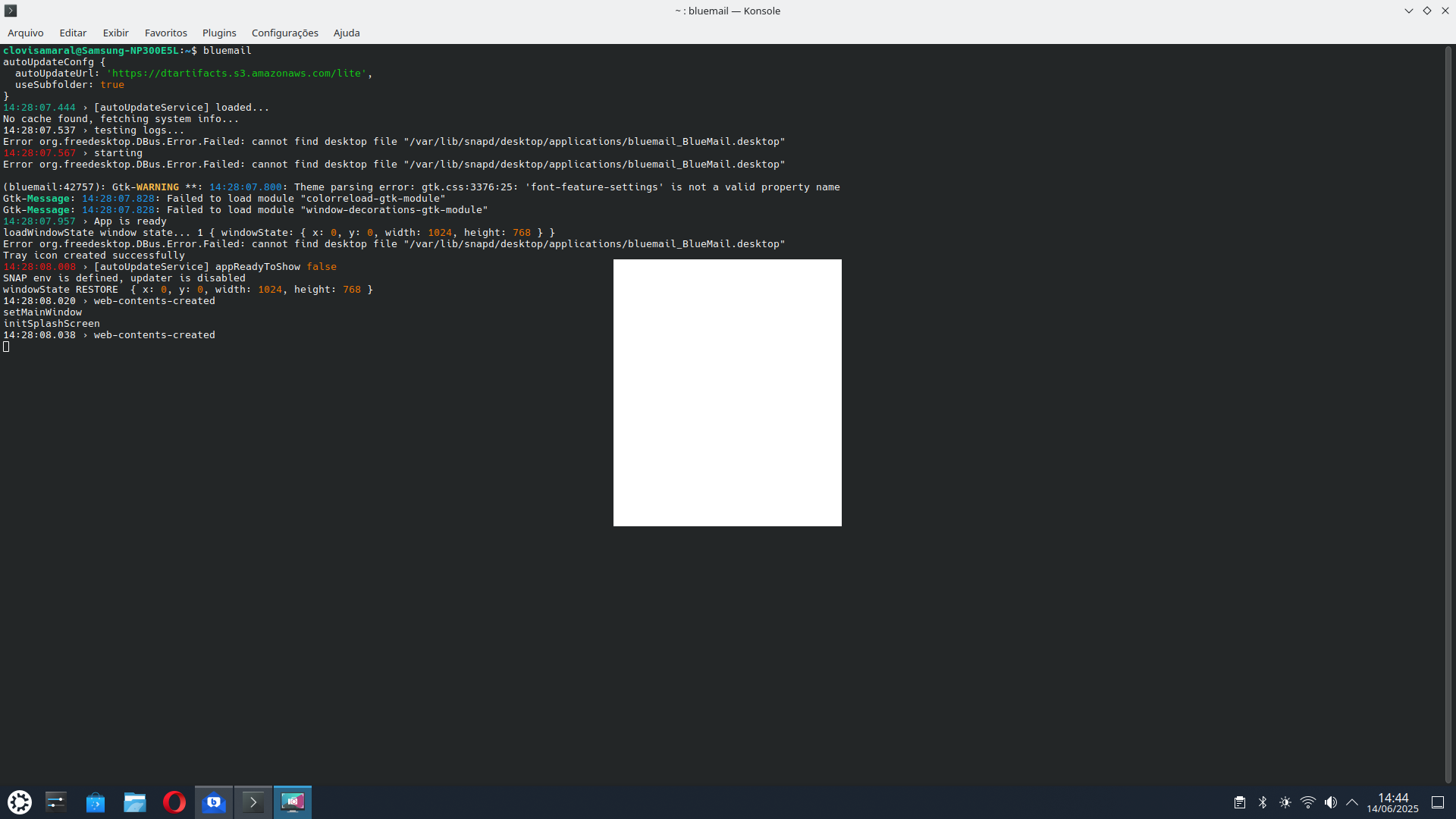This screenshot has height=819, width=1456.
Task: Click the 'Tray icon created successfully' line
Action: click(x=94, y=256)
